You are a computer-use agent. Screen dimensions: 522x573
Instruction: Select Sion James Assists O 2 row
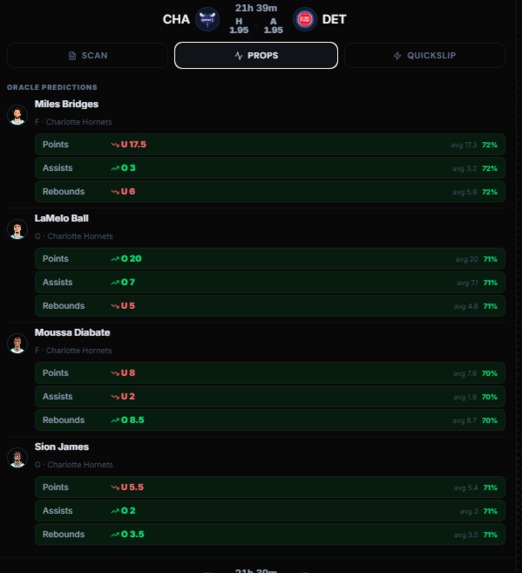(270, 511)
